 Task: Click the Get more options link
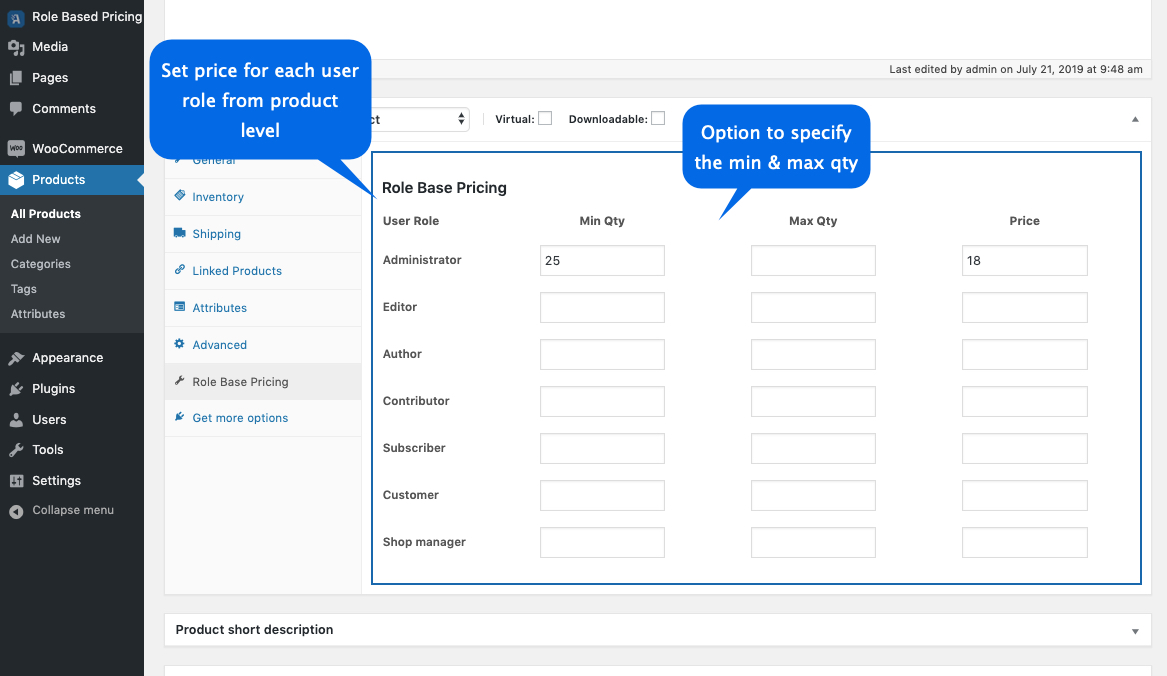[240, 418]
